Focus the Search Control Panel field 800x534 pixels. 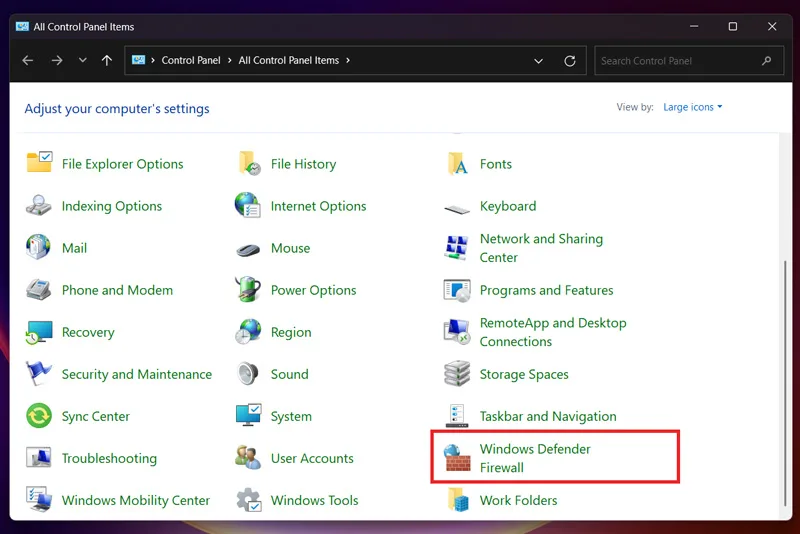click(x=689, y=61)
